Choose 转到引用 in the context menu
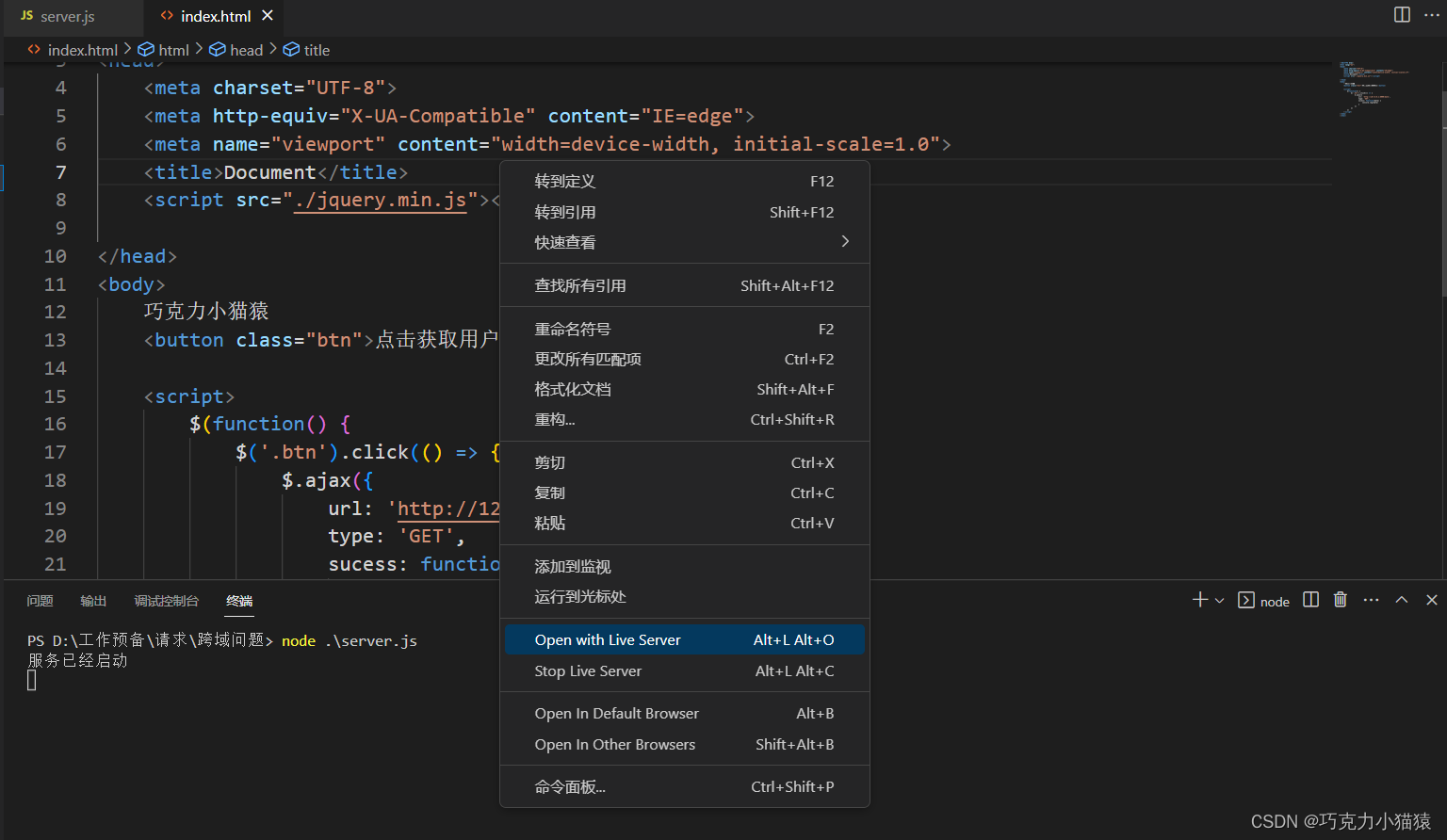Screen dimensions: 1447x840 click(x=685, y=212)
